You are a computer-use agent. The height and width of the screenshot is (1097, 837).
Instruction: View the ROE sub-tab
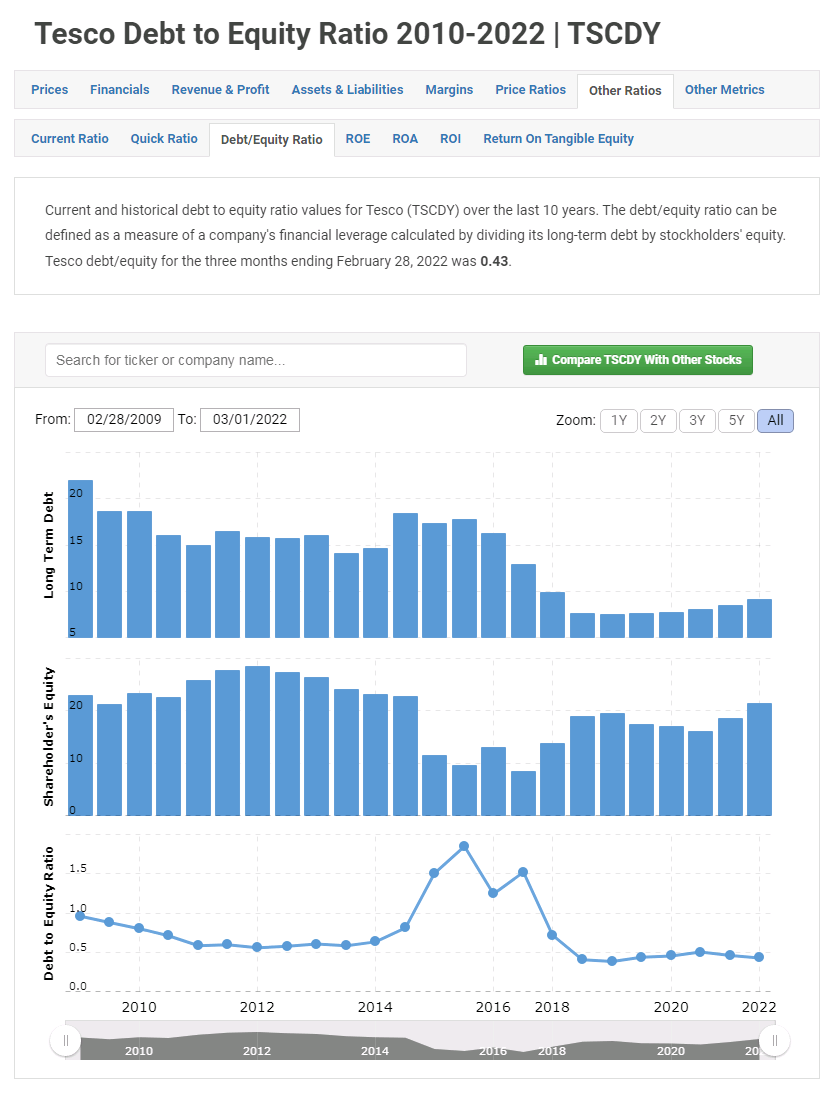[358, 139]
